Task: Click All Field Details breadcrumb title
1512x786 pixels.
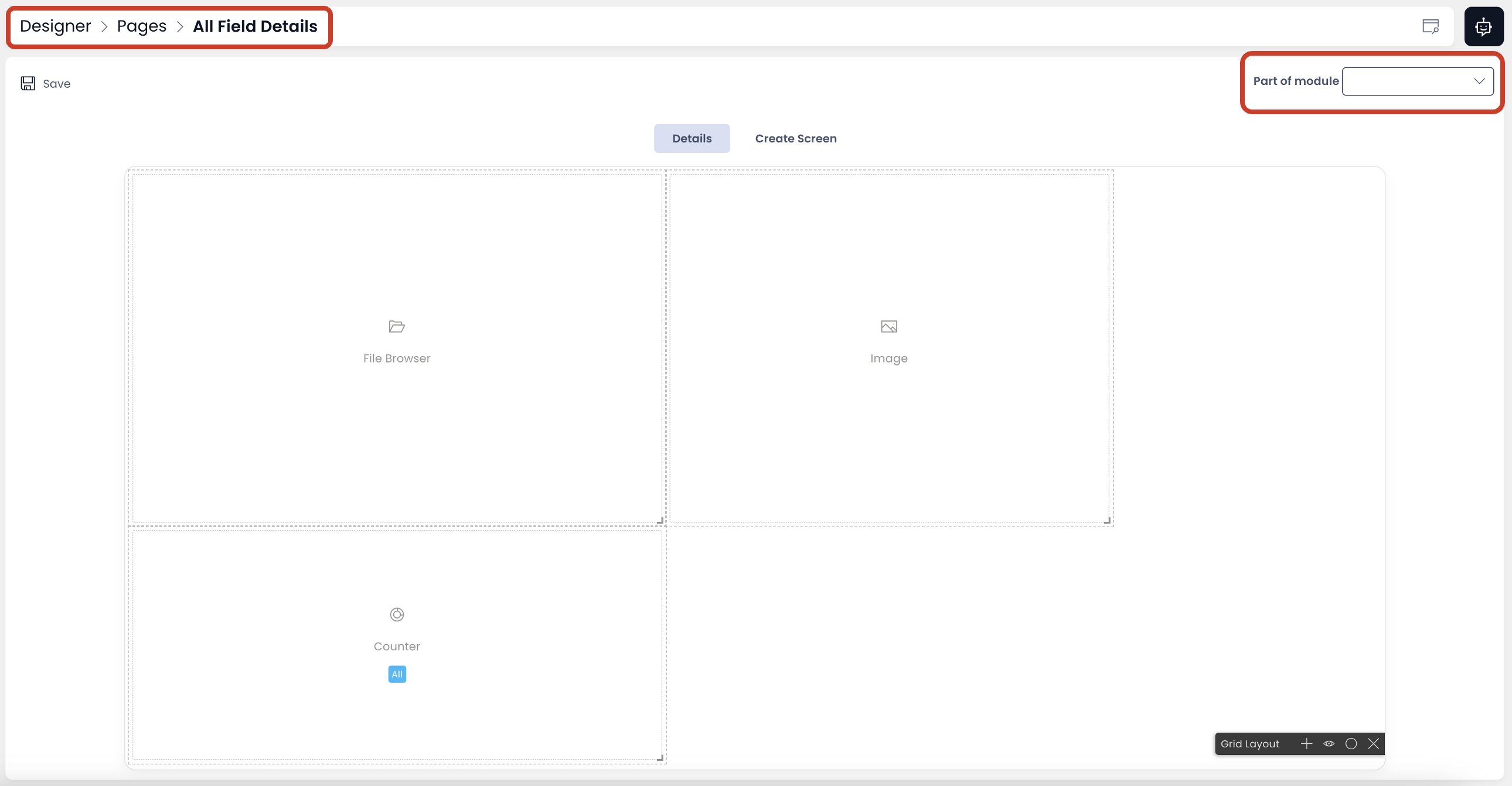Action: 256,26
